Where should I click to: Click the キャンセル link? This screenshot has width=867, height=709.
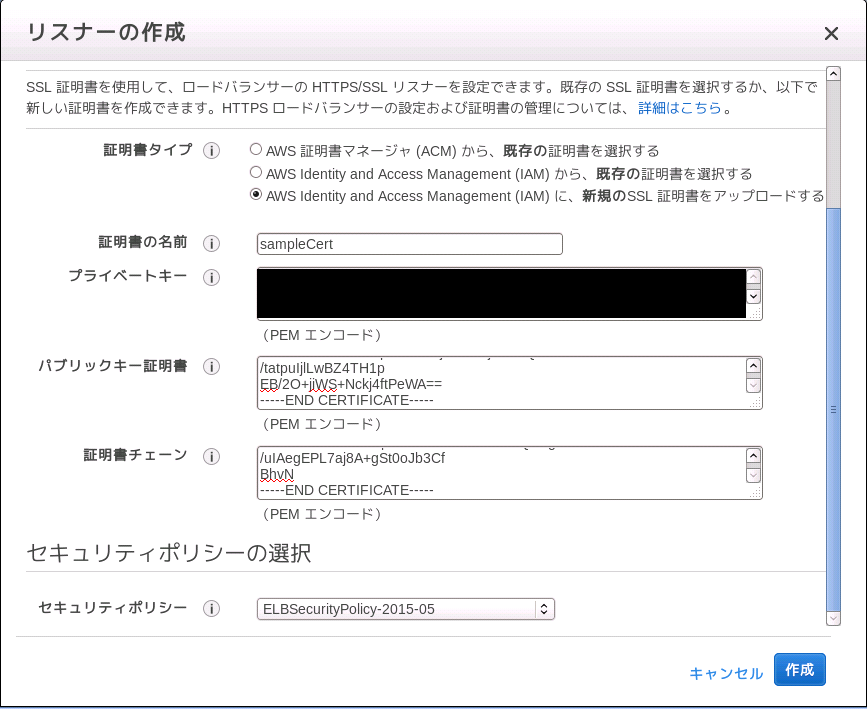726,673
